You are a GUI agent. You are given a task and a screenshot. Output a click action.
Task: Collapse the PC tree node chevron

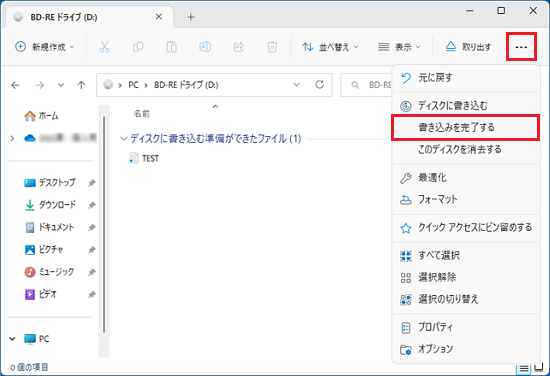12,339
